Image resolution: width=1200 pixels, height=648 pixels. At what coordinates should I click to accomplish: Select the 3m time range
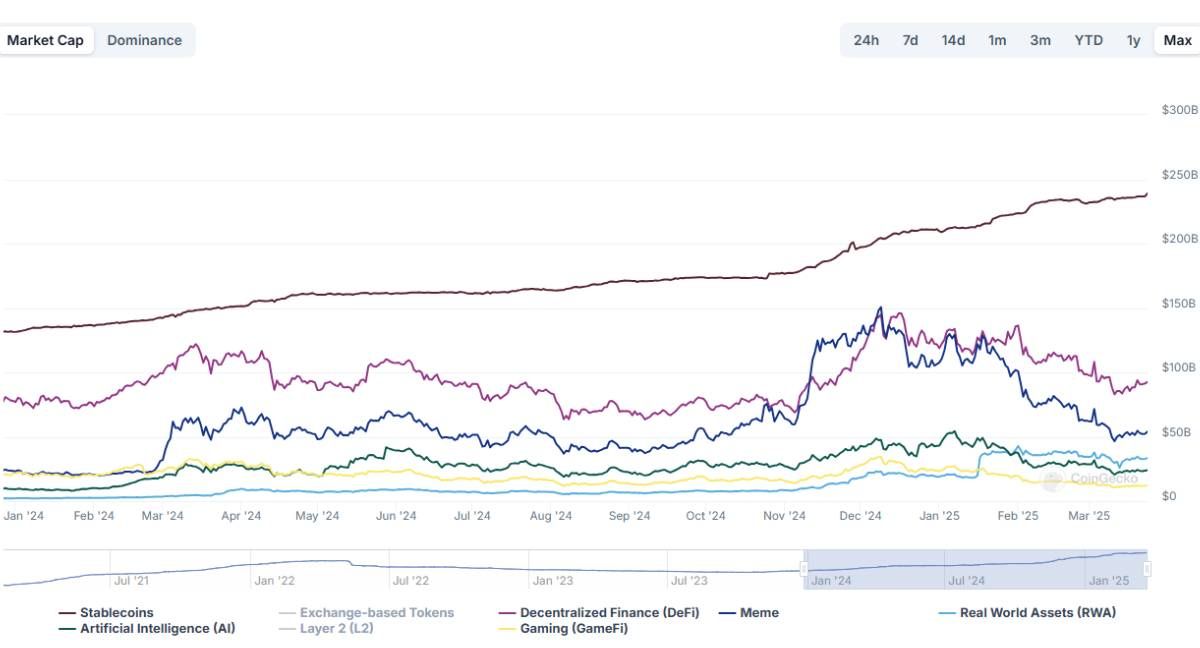coord(1040,40)
